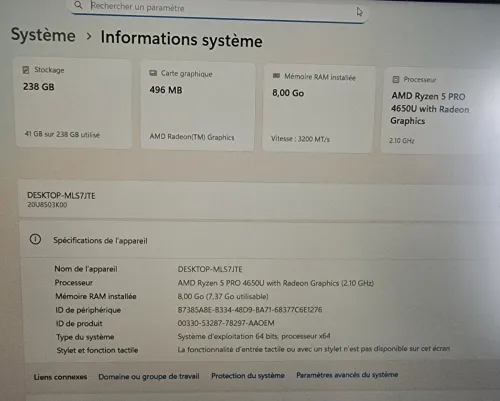This screenshot has height=401, width=500.
Task: Select the Processeur value in specifications list
Action: [x=276, y=283]
